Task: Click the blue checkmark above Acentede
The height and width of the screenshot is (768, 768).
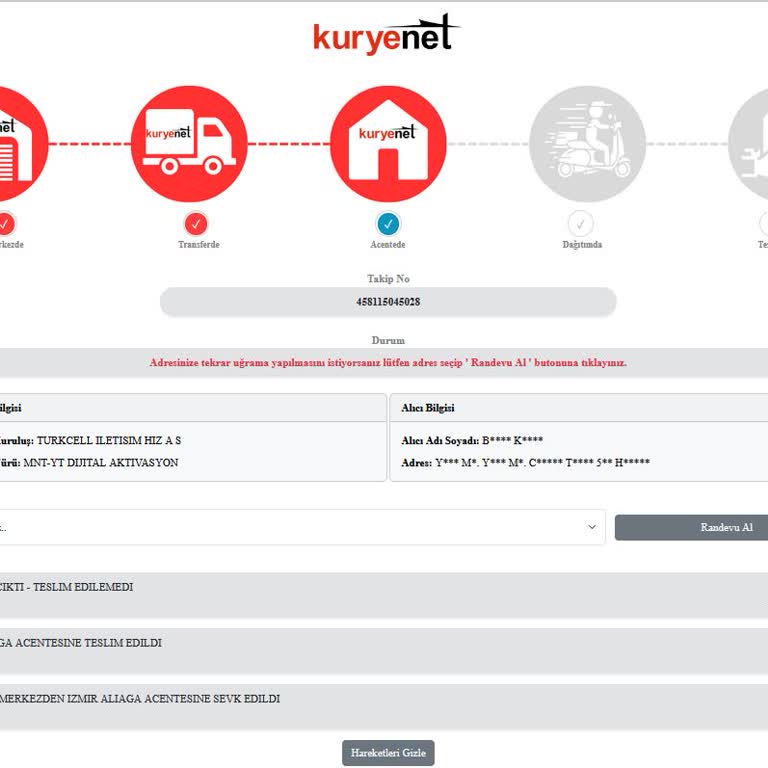Action: click(x=388, y=224)
